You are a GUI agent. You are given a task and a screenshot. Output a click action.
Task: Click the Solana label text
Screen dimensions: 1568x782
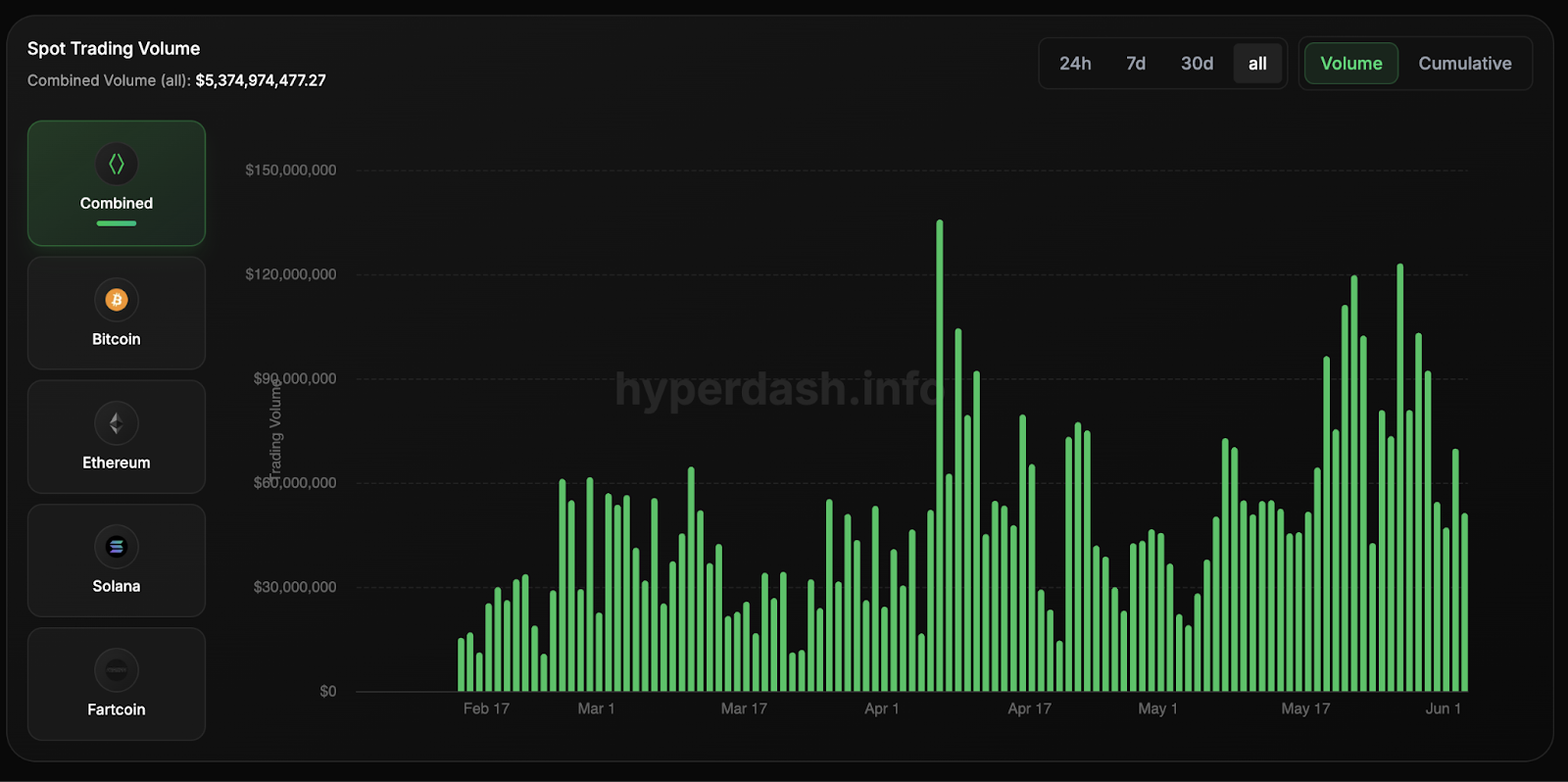tap(117, 586)
